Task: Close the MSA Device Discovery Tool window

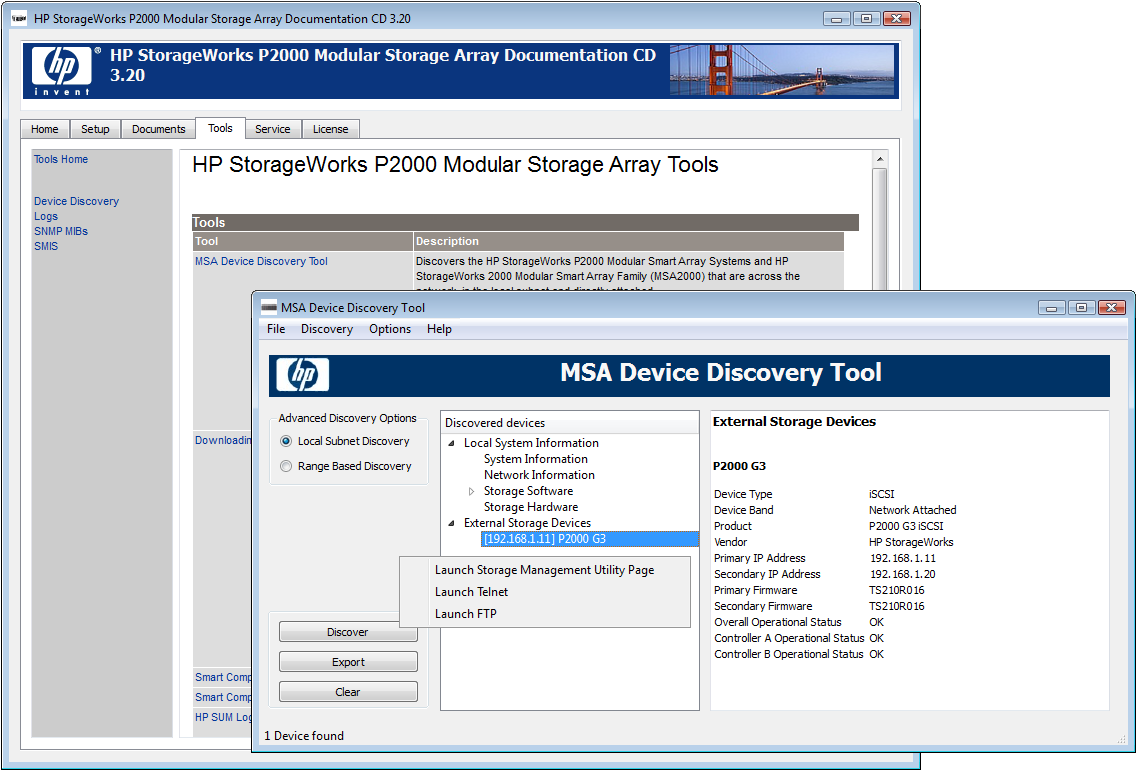Action: tap(1111, 308)
